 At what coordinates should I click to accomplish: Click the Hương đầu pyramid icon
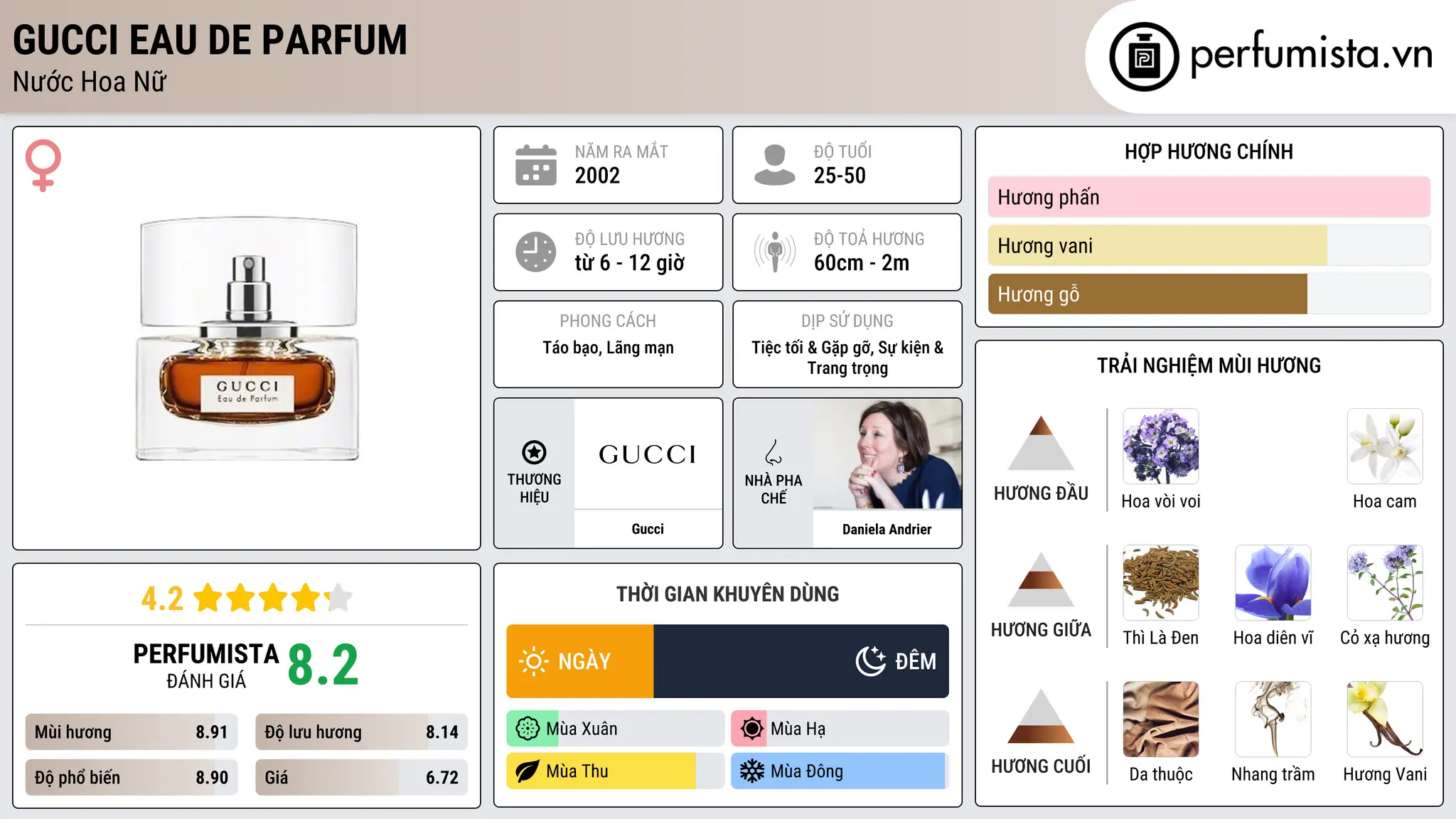1041,443
